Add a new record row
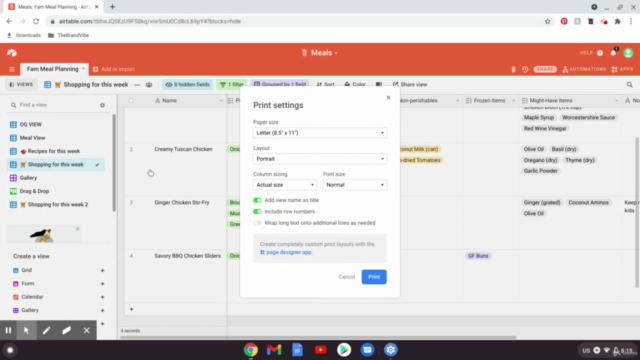This screenshot has height=360, width=640. (x=131, y=309)
